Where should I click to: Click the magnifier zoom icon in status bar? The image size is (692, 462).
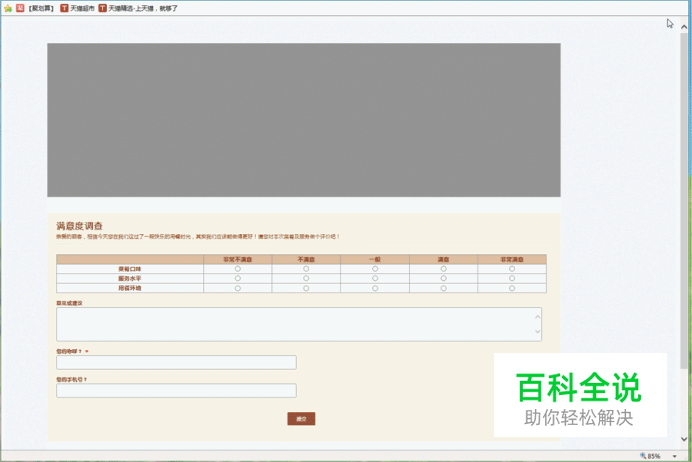tap(643, 456)
